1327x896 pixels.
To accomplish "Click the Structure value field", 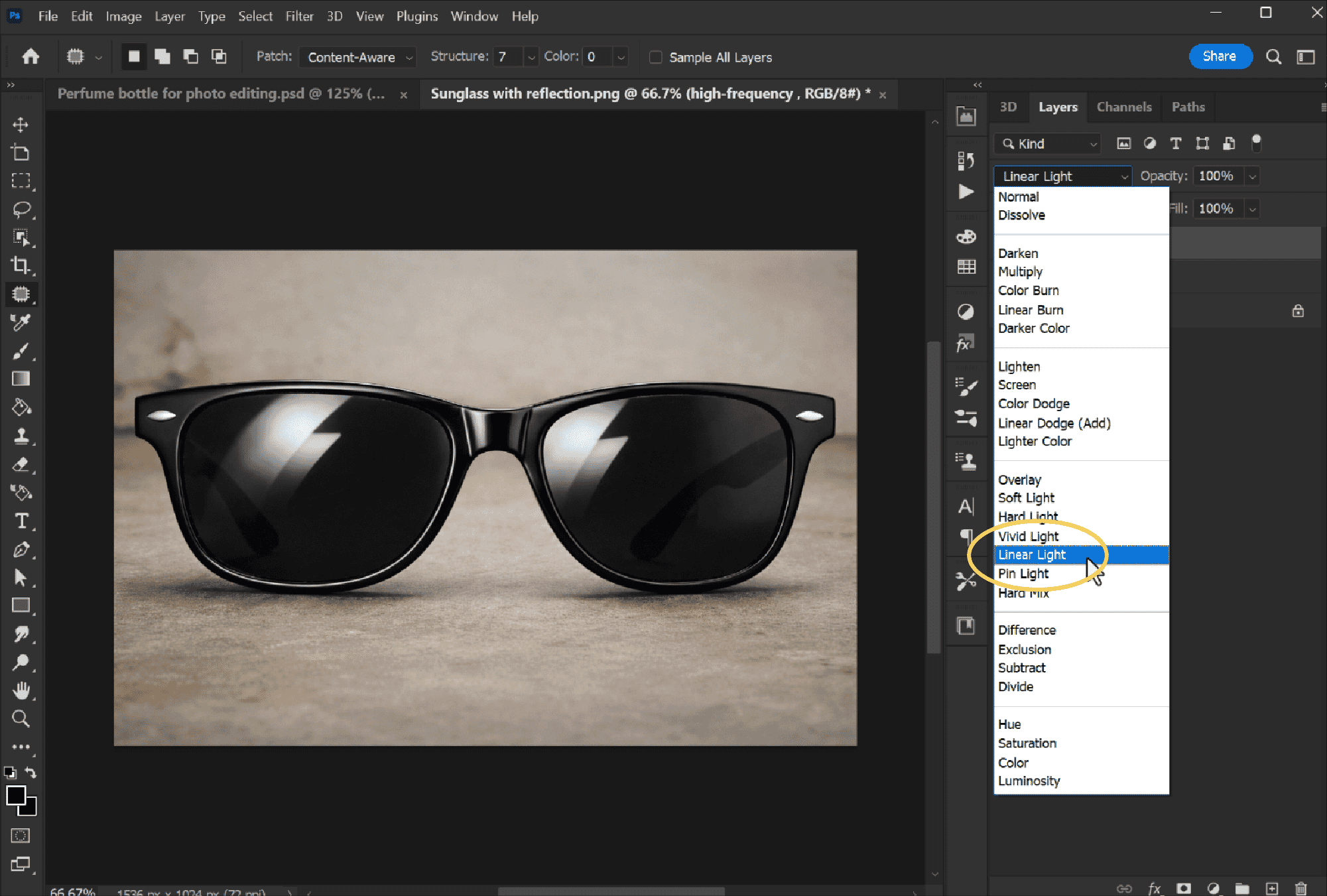I will (x=509, y=57).
